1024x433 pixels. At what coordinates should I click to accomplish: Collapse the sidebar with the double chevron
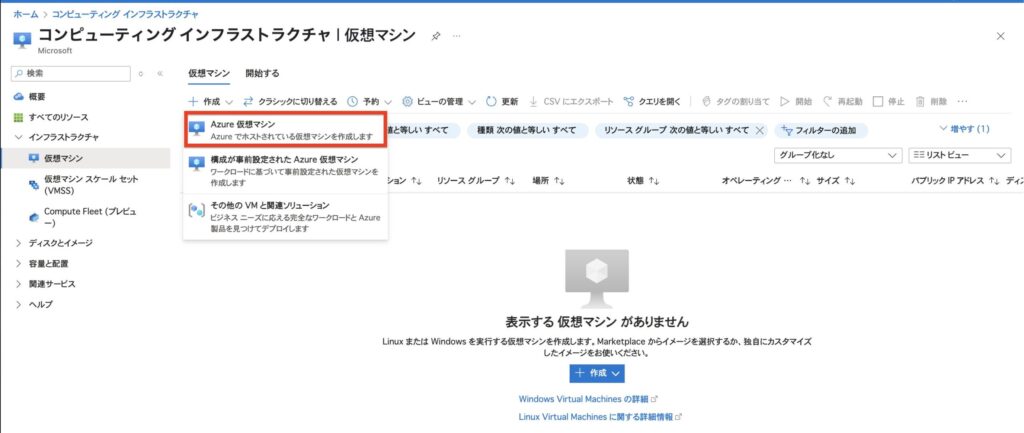(x=160, y=74)
